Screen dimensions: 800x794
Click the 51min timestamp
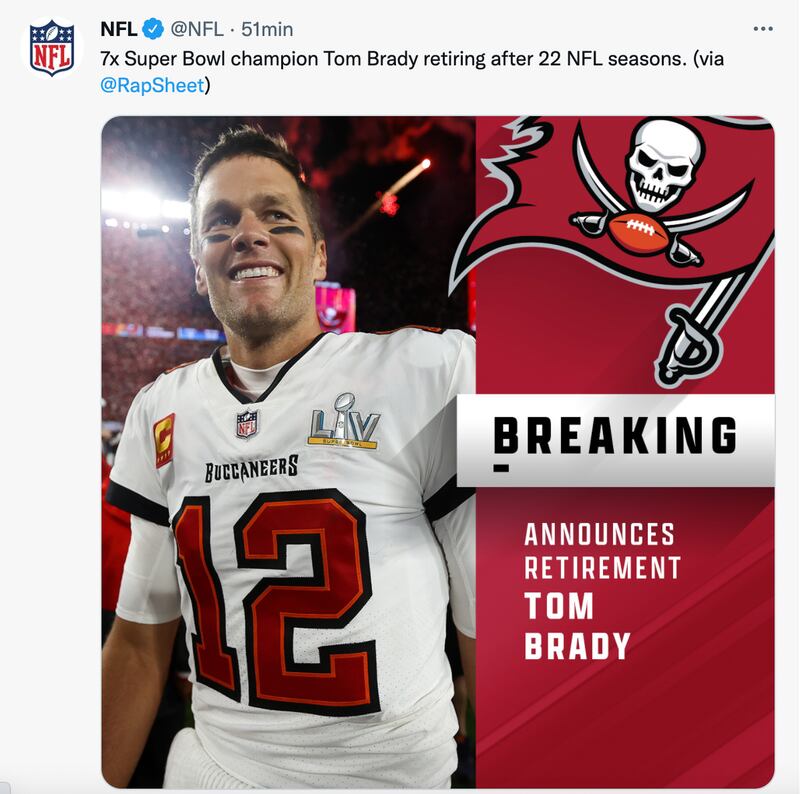[267, 29]
